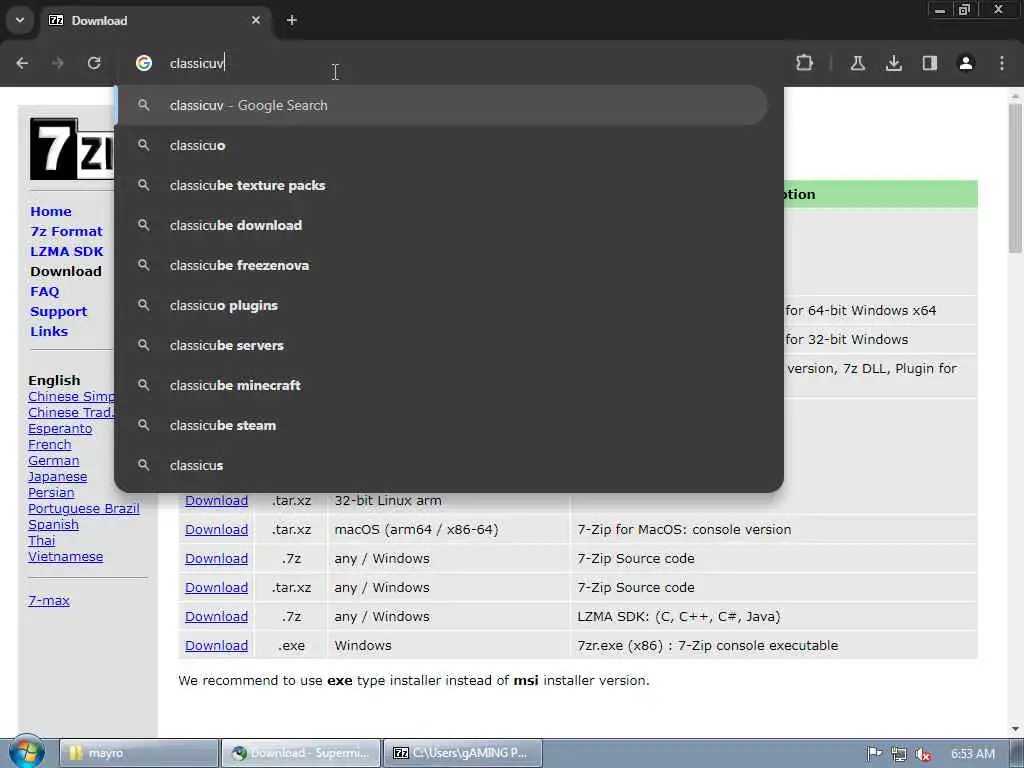The height and width of the screenshot is (768, 1024).
Task: Open Chrome Labs flask icon
Action: pyautogui.click(x=857, y=63)
